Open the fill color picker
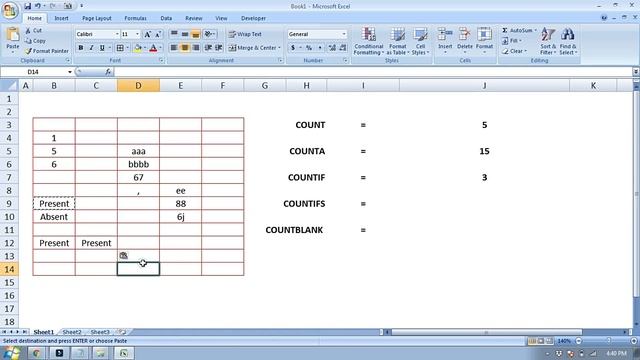 (x=138, y=48)
